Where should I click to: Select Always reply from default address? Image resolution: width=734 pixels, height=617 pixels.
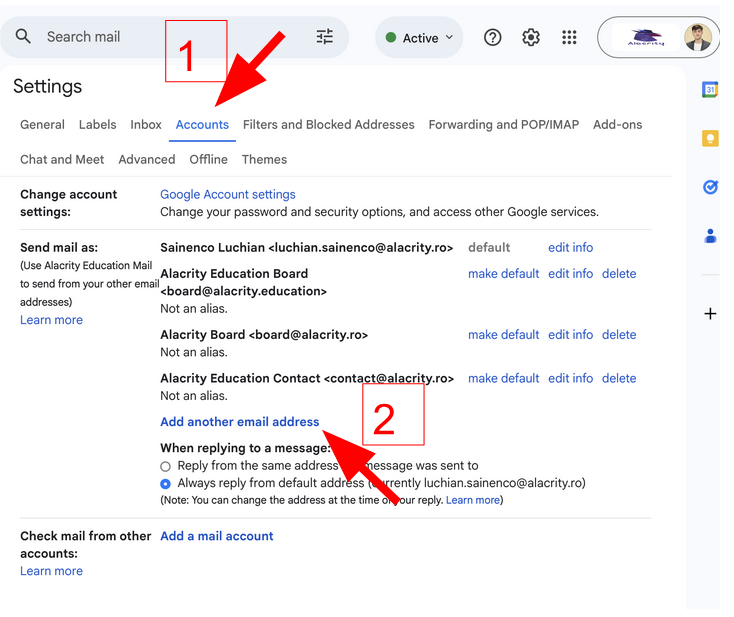pyautogui.click(x=165, y=484)
